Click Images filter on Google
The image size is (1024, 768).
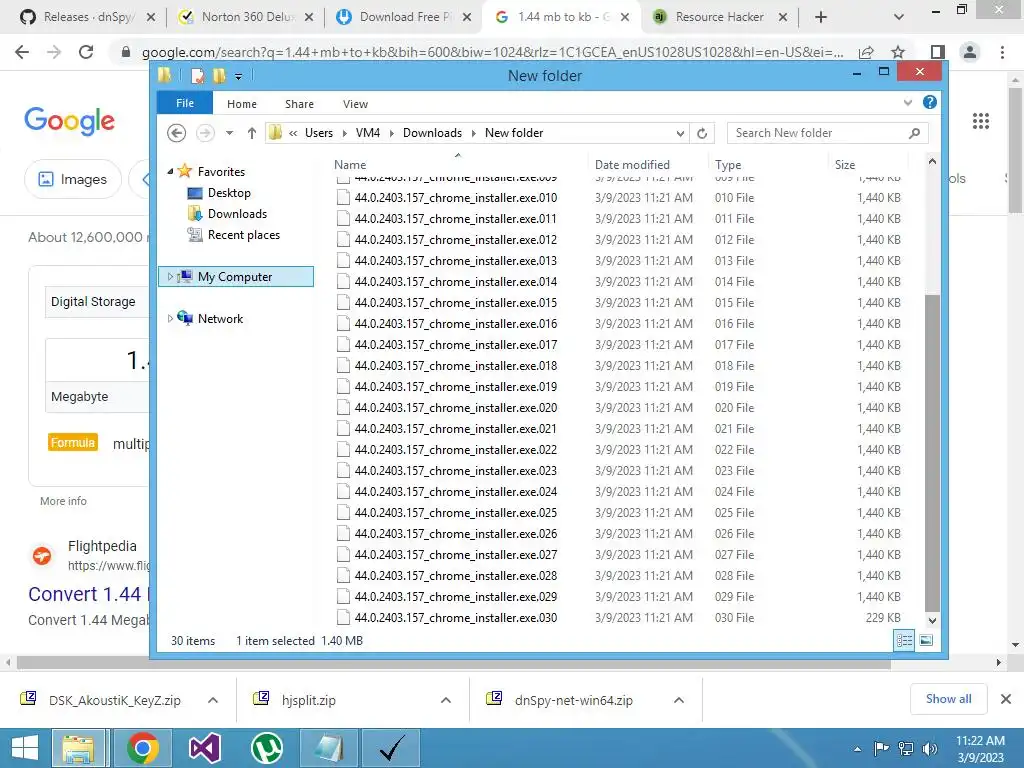pyautogui.click(x=72, y=179)
